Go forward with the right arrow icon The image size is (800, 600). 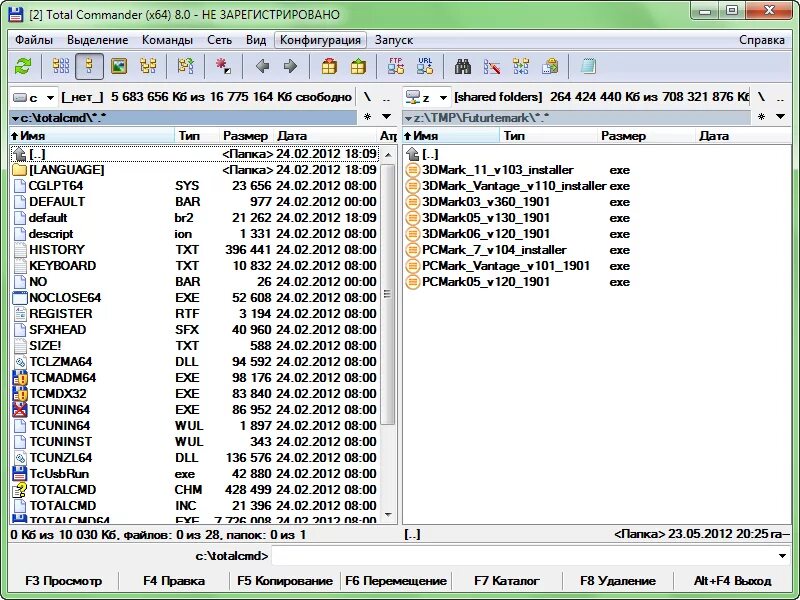tap(290, 66)
